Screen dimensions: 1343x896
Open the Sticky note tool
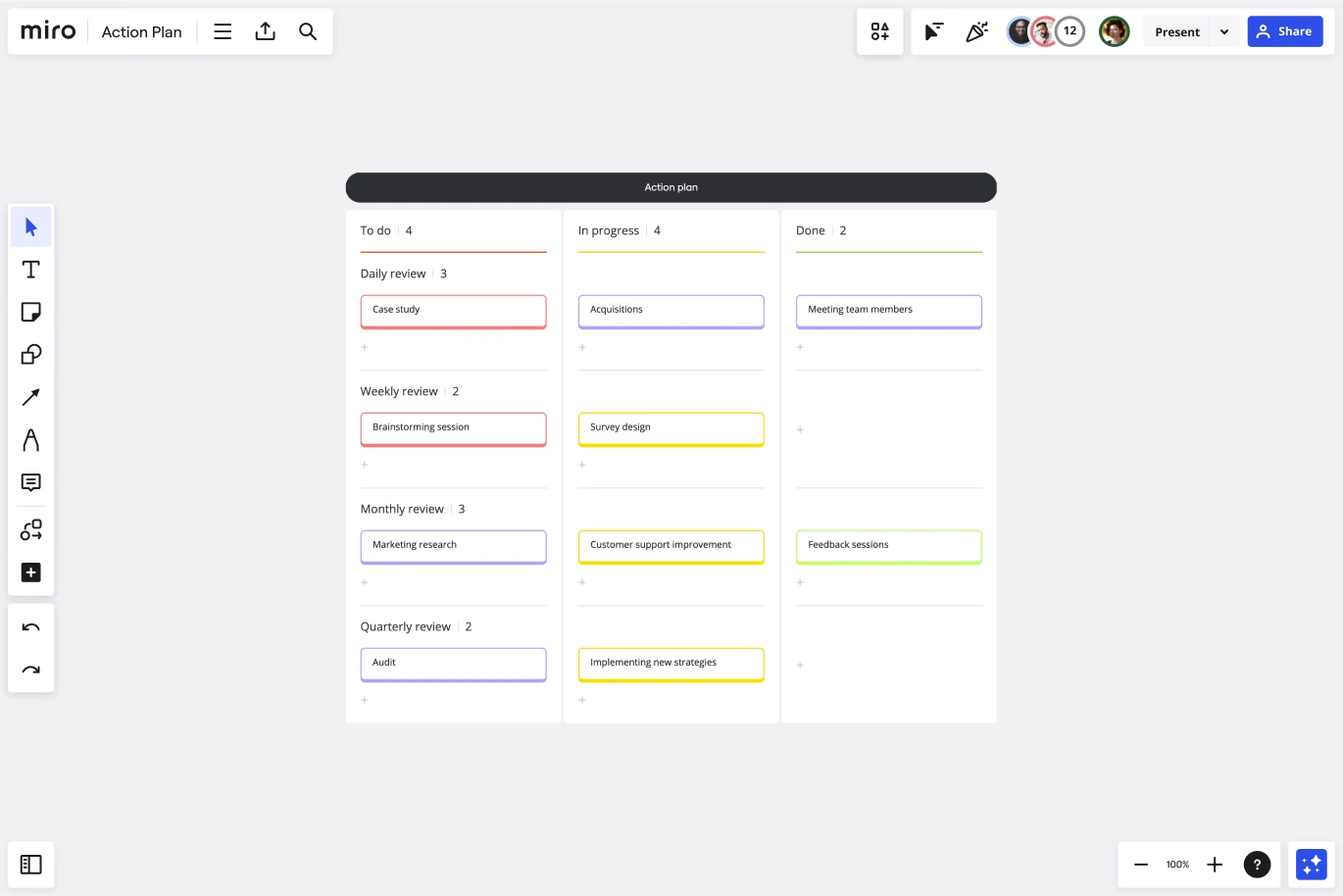pyautogui.click(x=30, y=311)
